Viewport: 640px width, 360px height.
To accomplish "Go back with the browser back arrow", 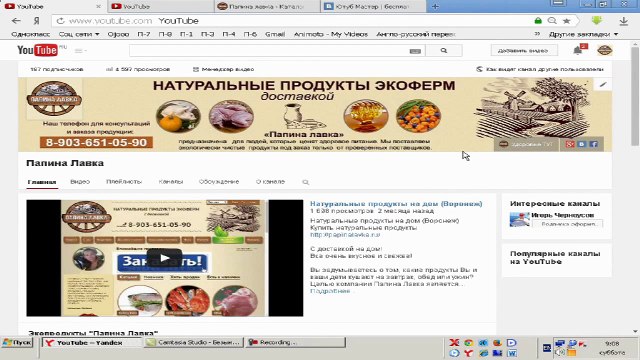I will pos(16,21).
